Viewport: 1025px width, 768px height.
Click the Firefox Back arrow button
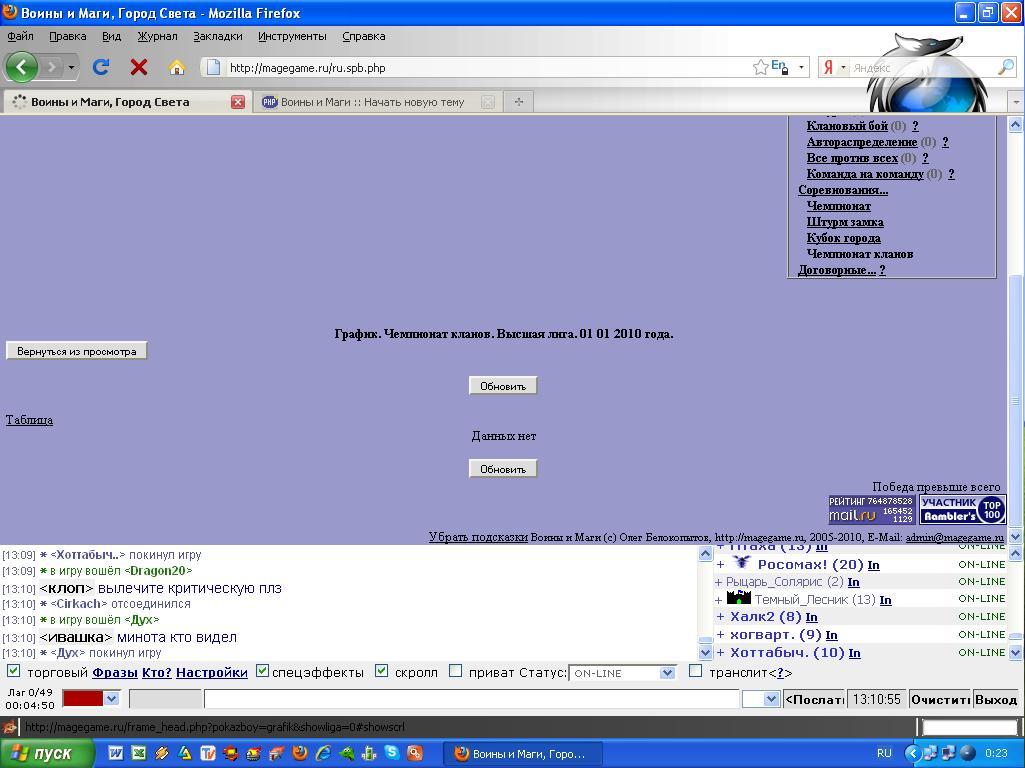coord(21,67)
